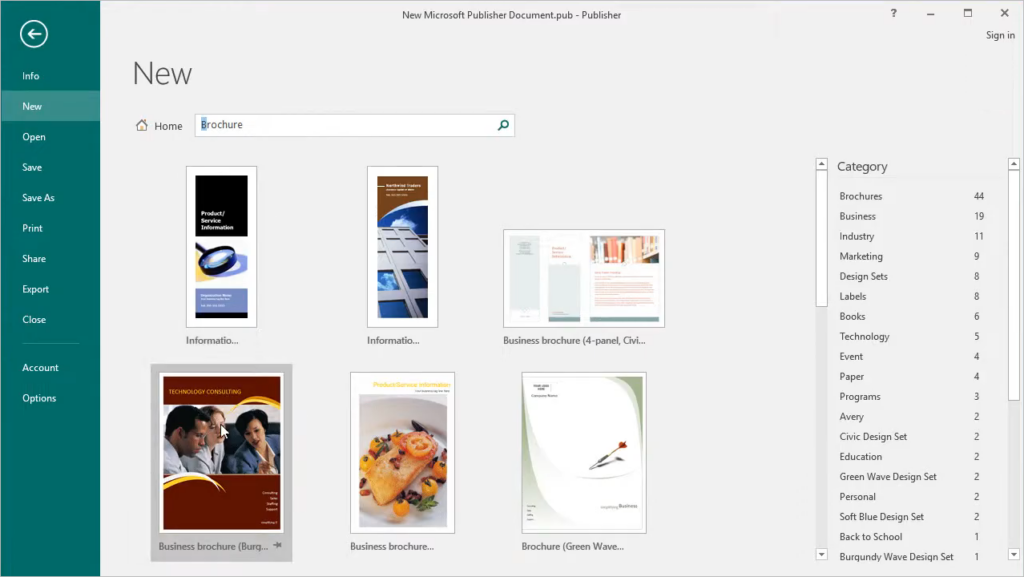
Task: Open the Info section
Action: pos(31,75)
